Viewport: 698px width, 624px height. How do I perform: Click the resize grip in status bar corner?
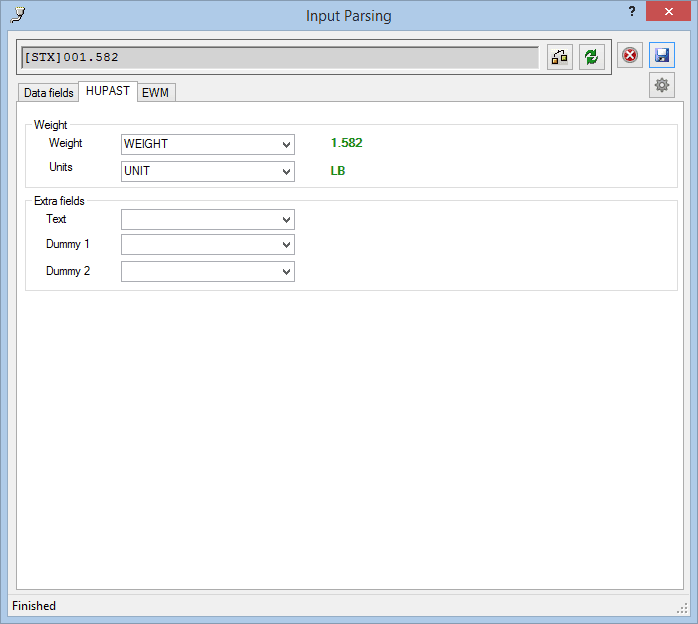[682, 607]
